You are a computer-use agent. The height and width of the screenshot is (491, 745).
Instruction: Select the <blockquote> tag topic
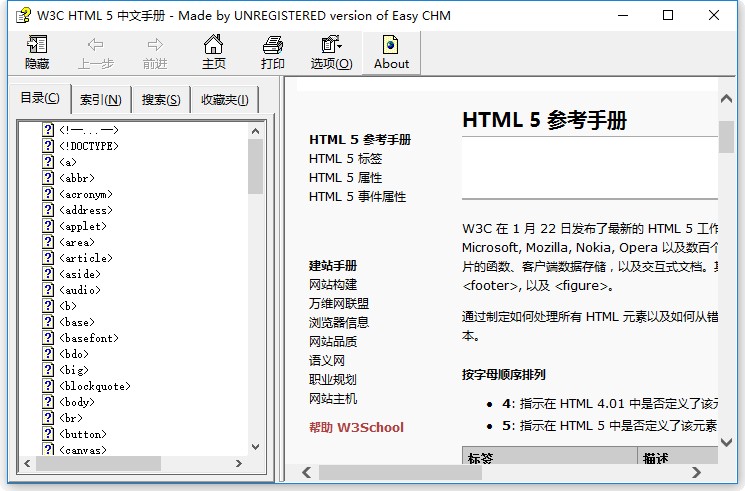point(95,386)
